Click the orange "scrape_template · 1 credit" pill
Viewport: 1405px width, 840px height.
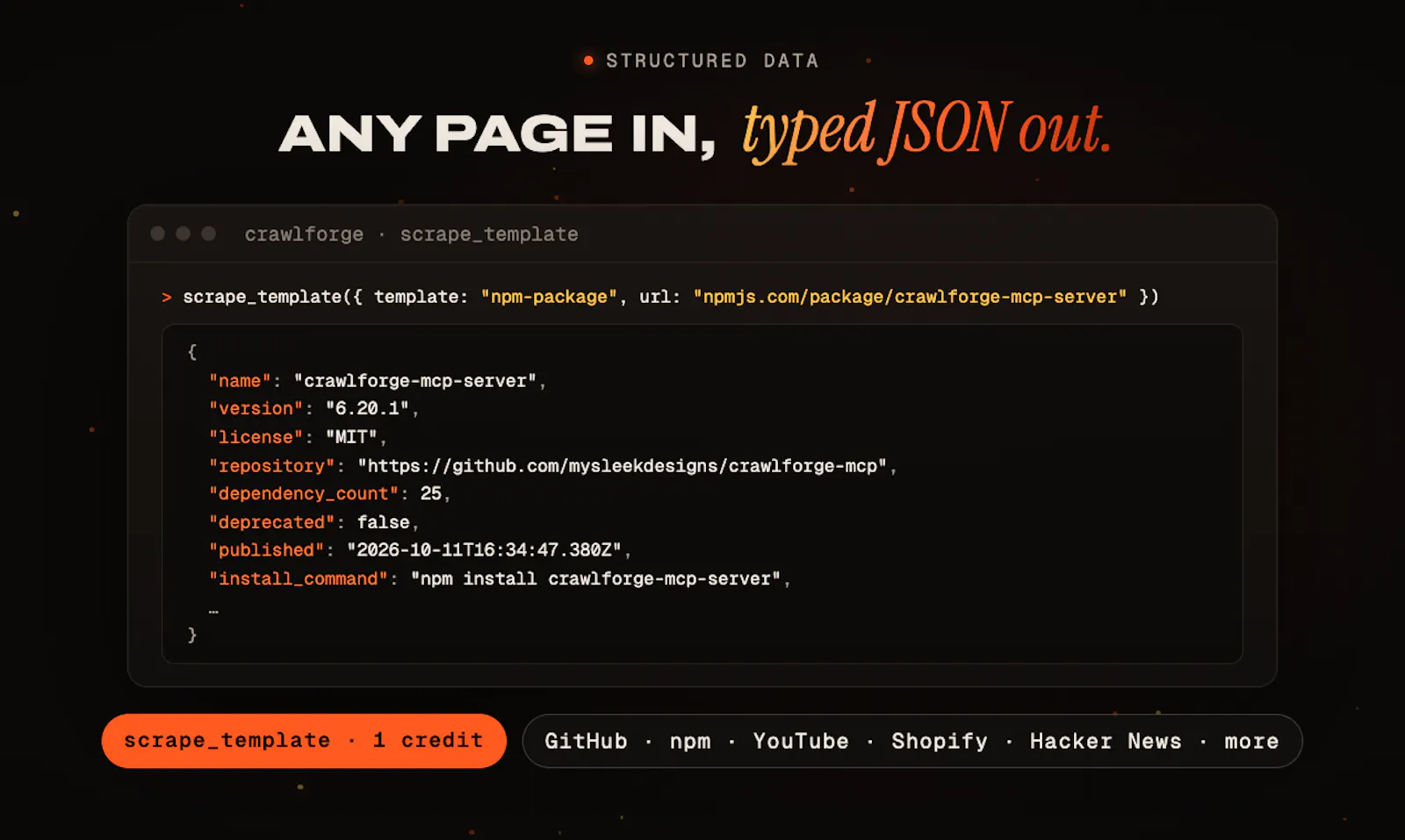coord(304,741)
